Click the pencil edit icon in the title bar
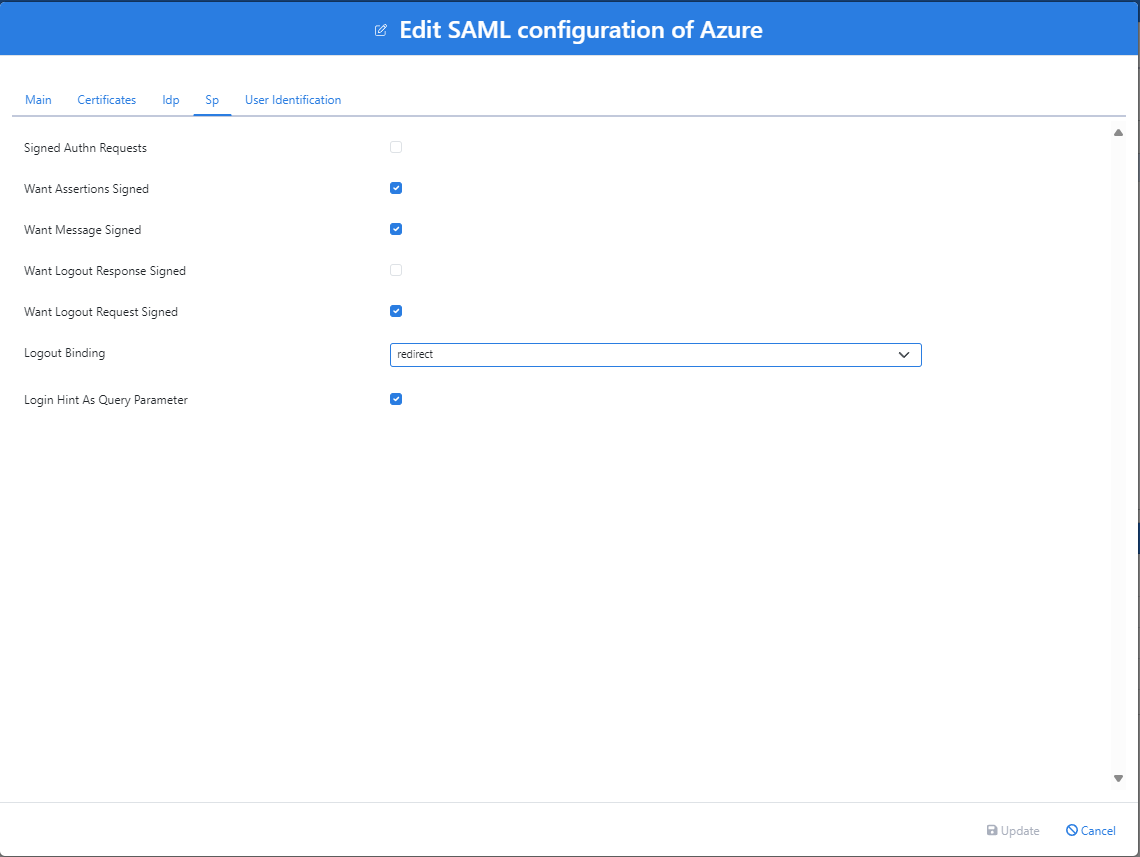Screen dimensions: 1140x857 pos(380,30)
